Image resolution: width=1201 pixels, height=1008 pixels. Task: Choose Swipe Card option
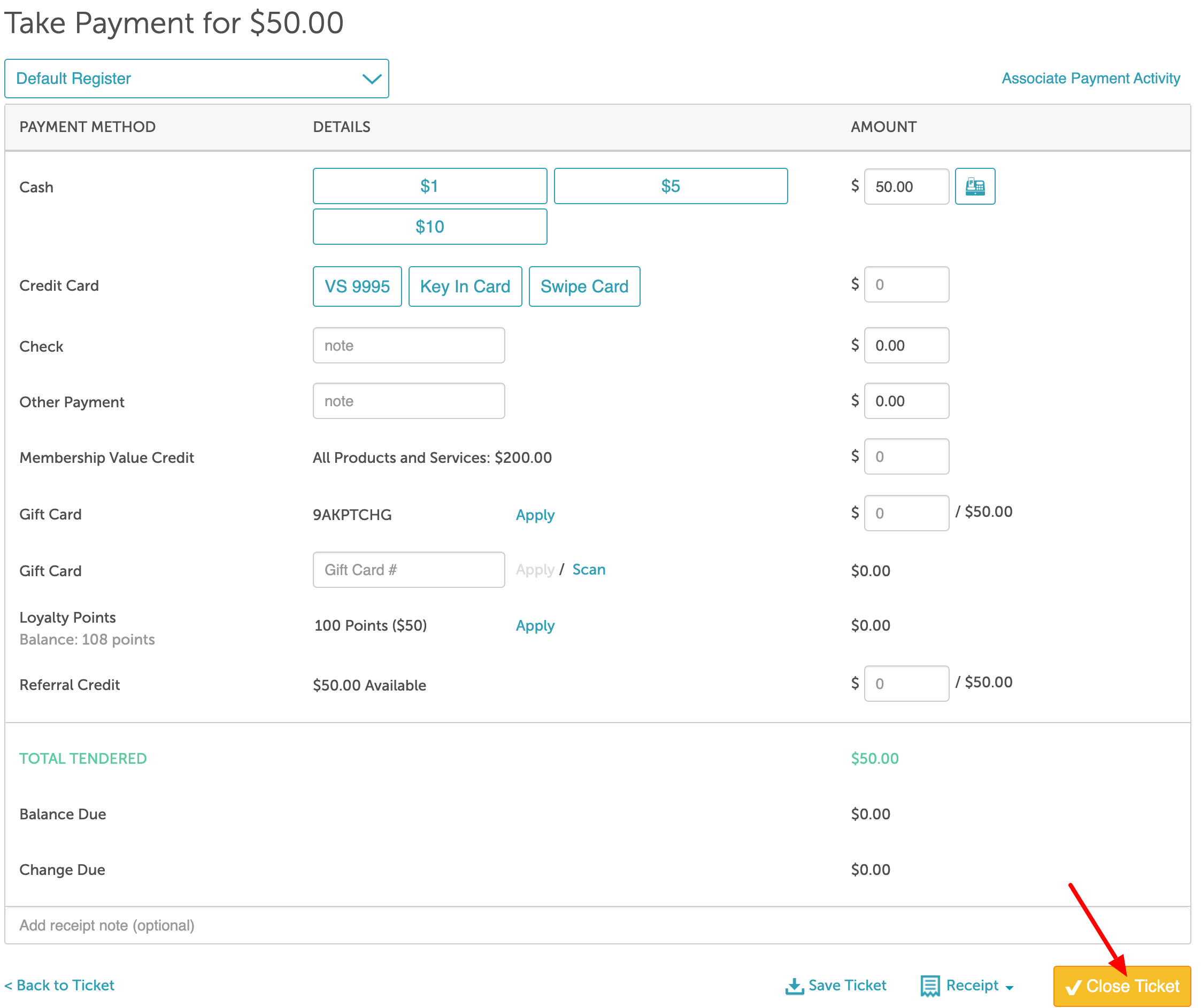[x=584, y=286]
